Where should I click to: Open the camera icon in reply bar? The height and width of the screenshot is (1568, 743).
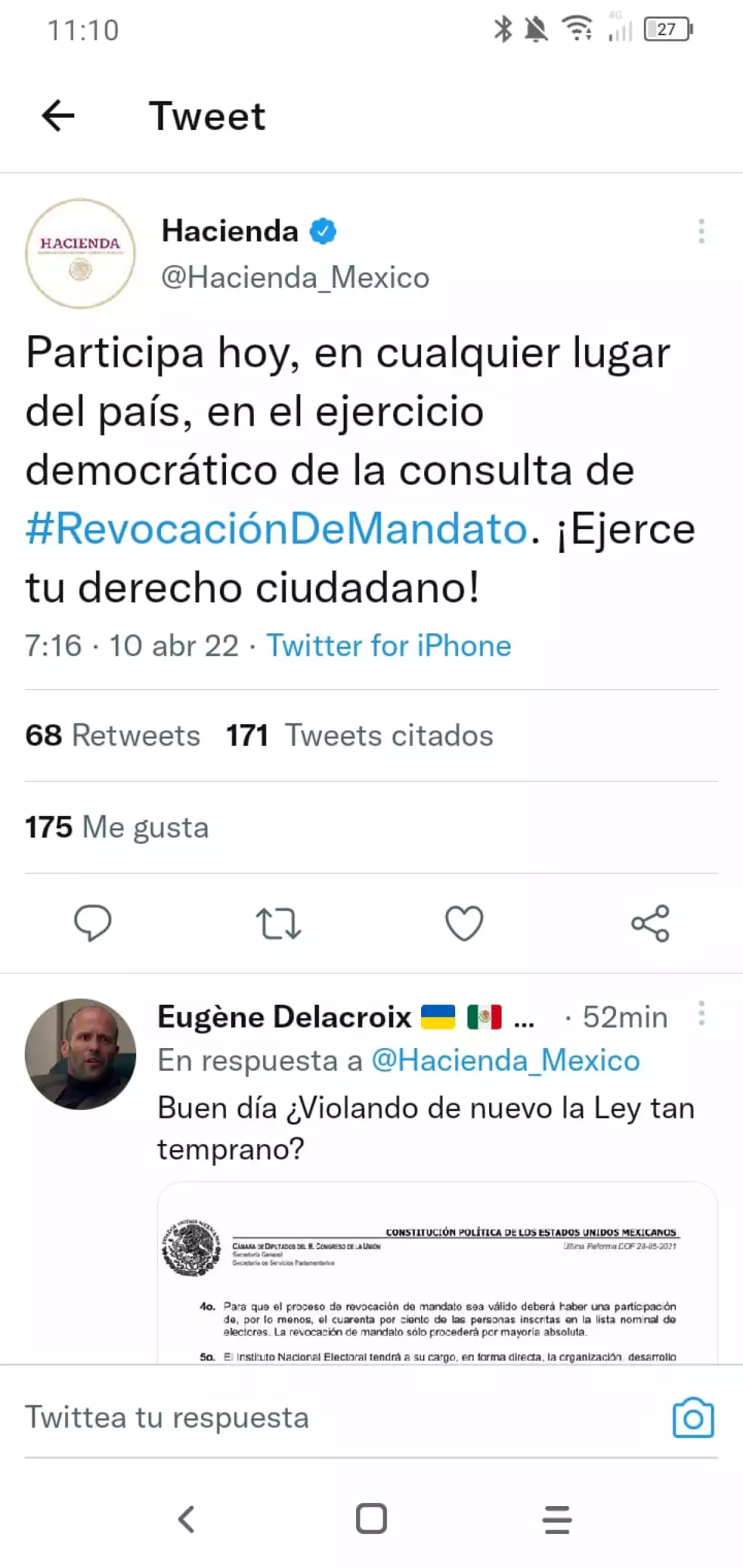coord(693,1417)
